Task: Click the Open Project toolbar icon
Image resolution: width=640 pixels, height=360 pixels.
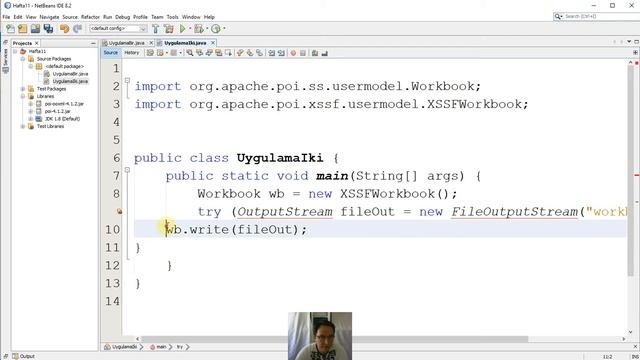Action: (36, 29)
